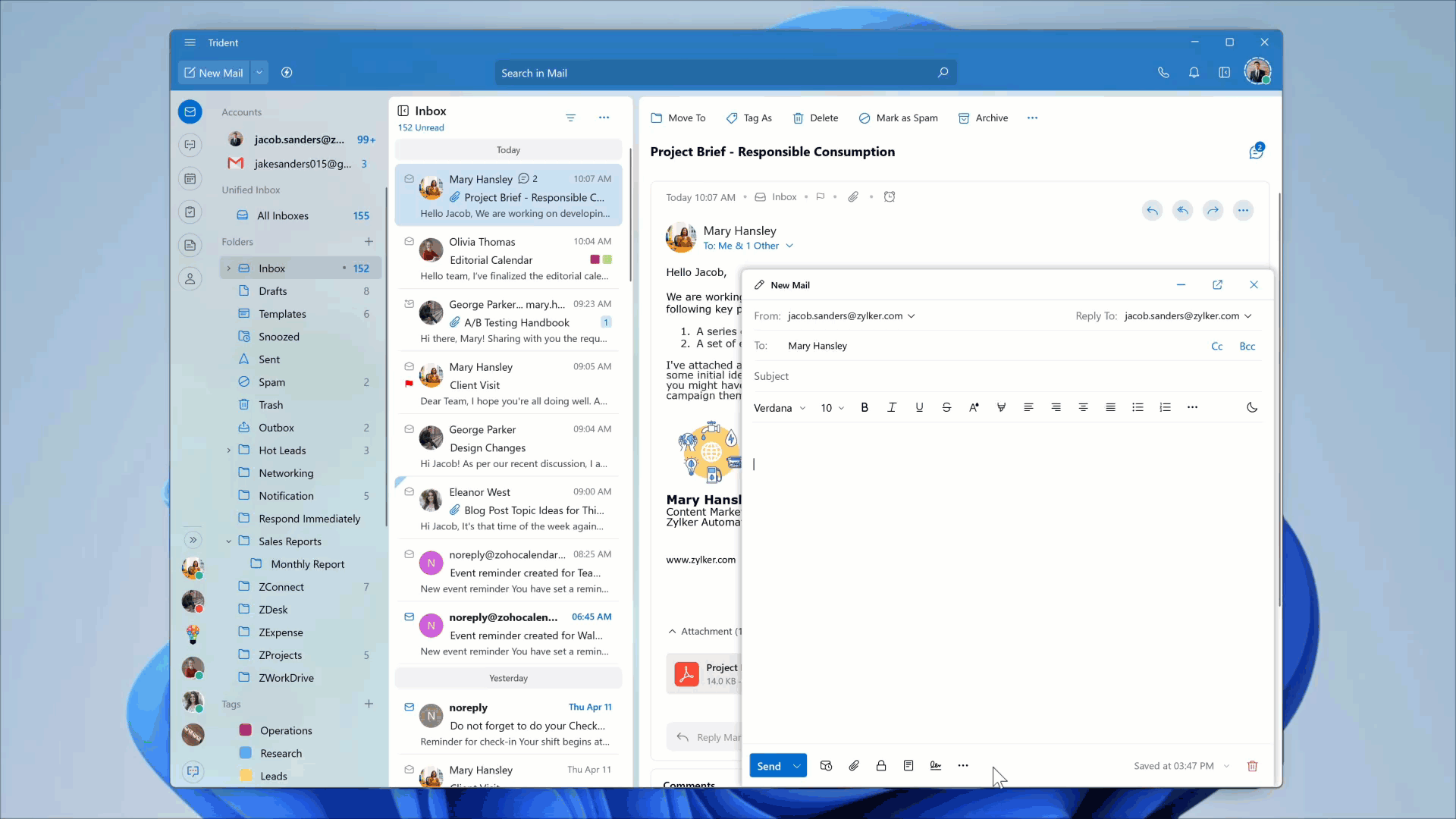The width and height of the screenshot is (1456, 819).
Task: Select the Operations tag color swatch
Action: (245, 730)
